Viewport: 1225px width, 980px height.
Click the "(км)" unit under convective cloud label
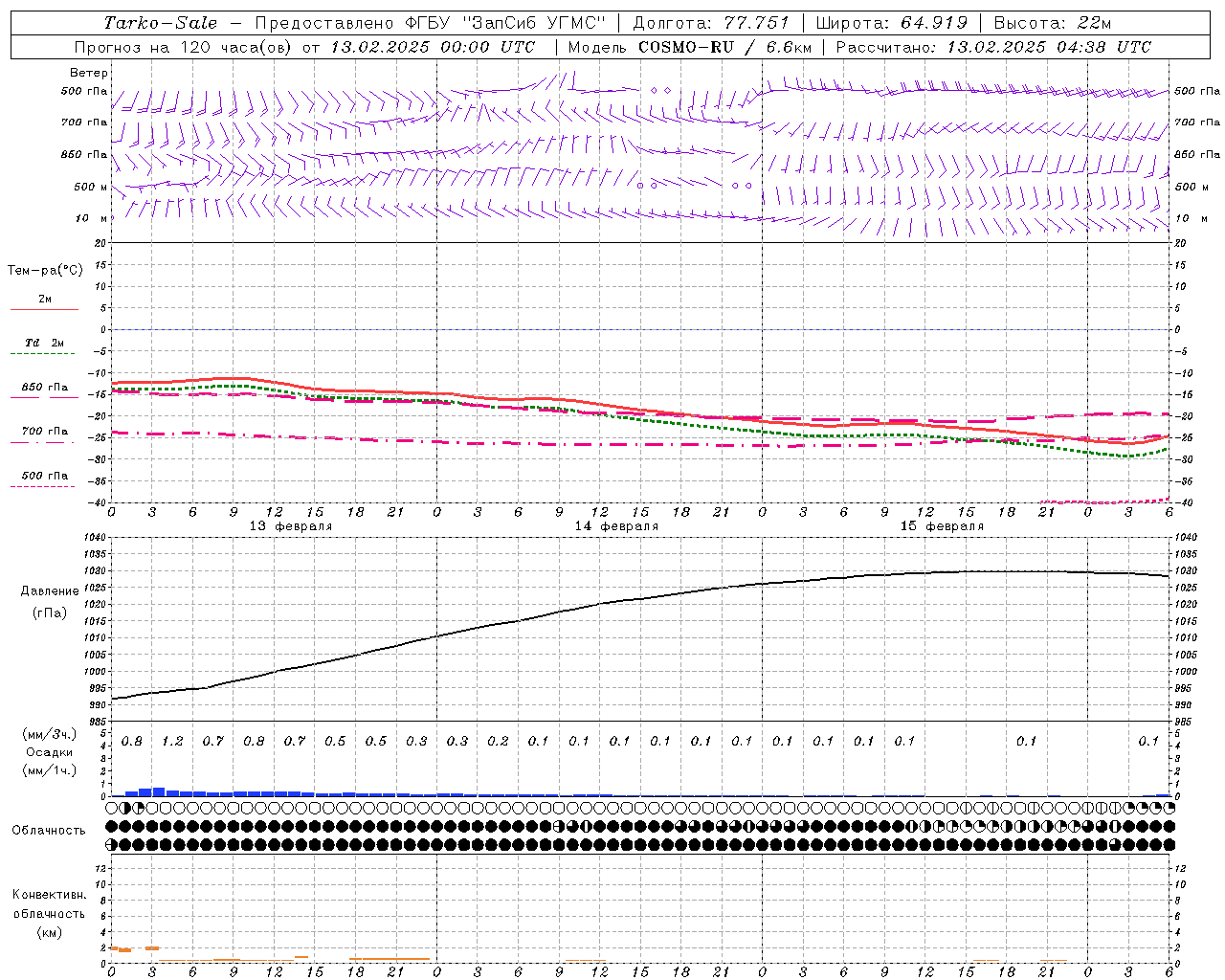tap(50, 932)
